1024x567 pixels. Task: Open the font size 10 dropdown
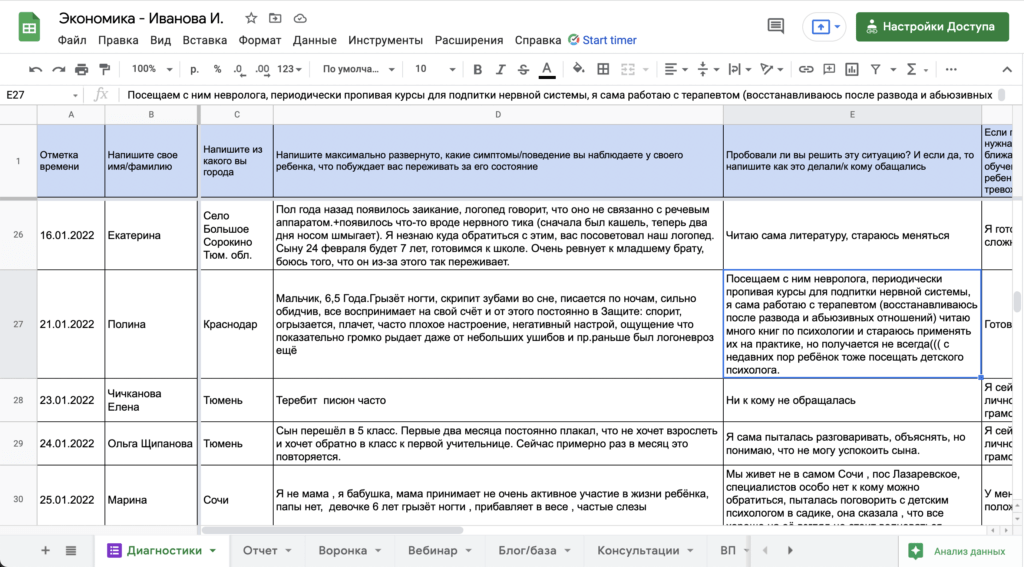point(435,69)
